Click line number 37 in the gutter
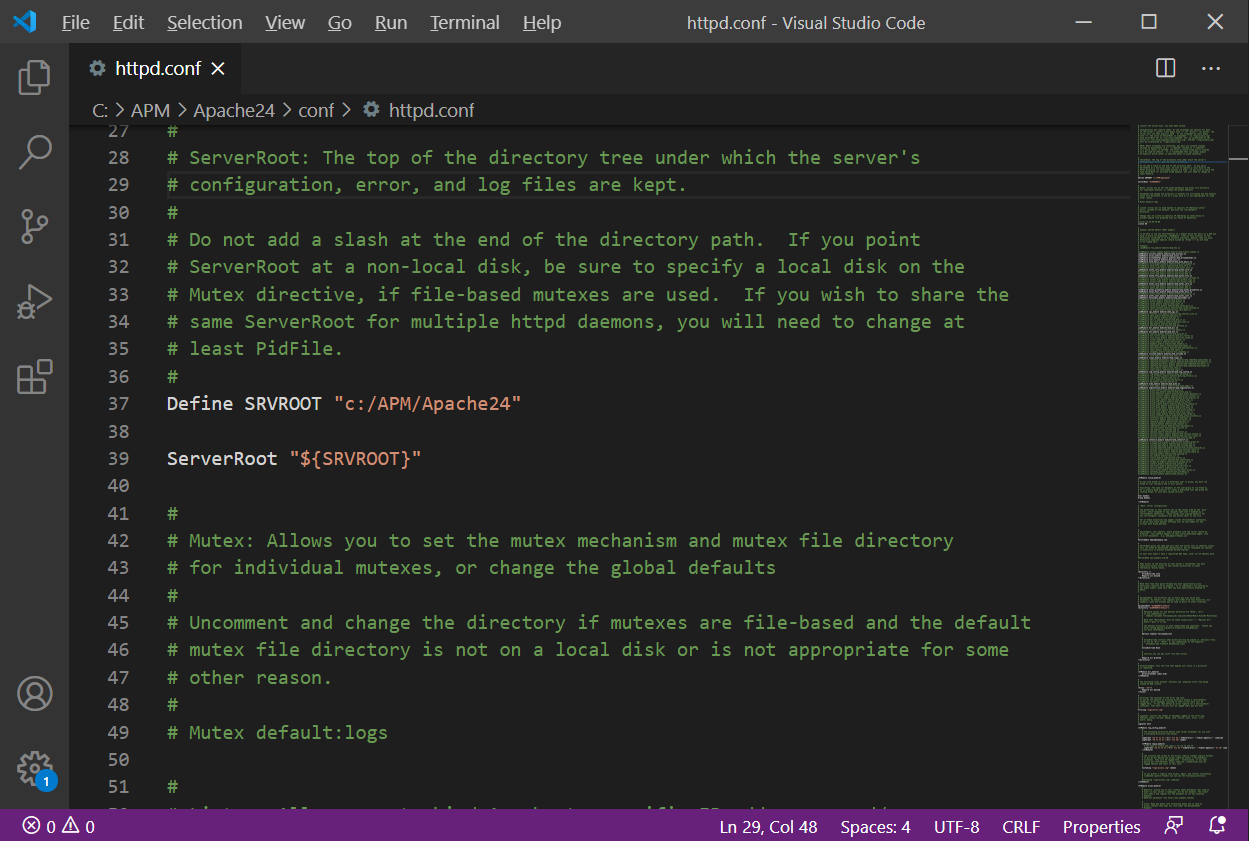1249x841 pixels. [118, 403]
